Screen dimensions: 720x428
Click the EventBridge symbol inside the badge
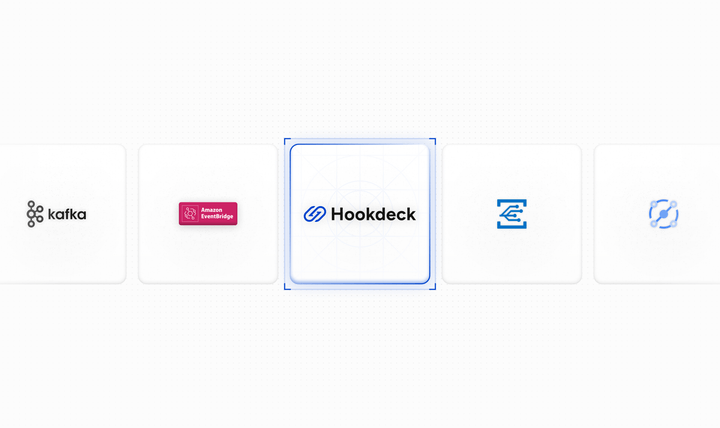(x=190, y=214)
